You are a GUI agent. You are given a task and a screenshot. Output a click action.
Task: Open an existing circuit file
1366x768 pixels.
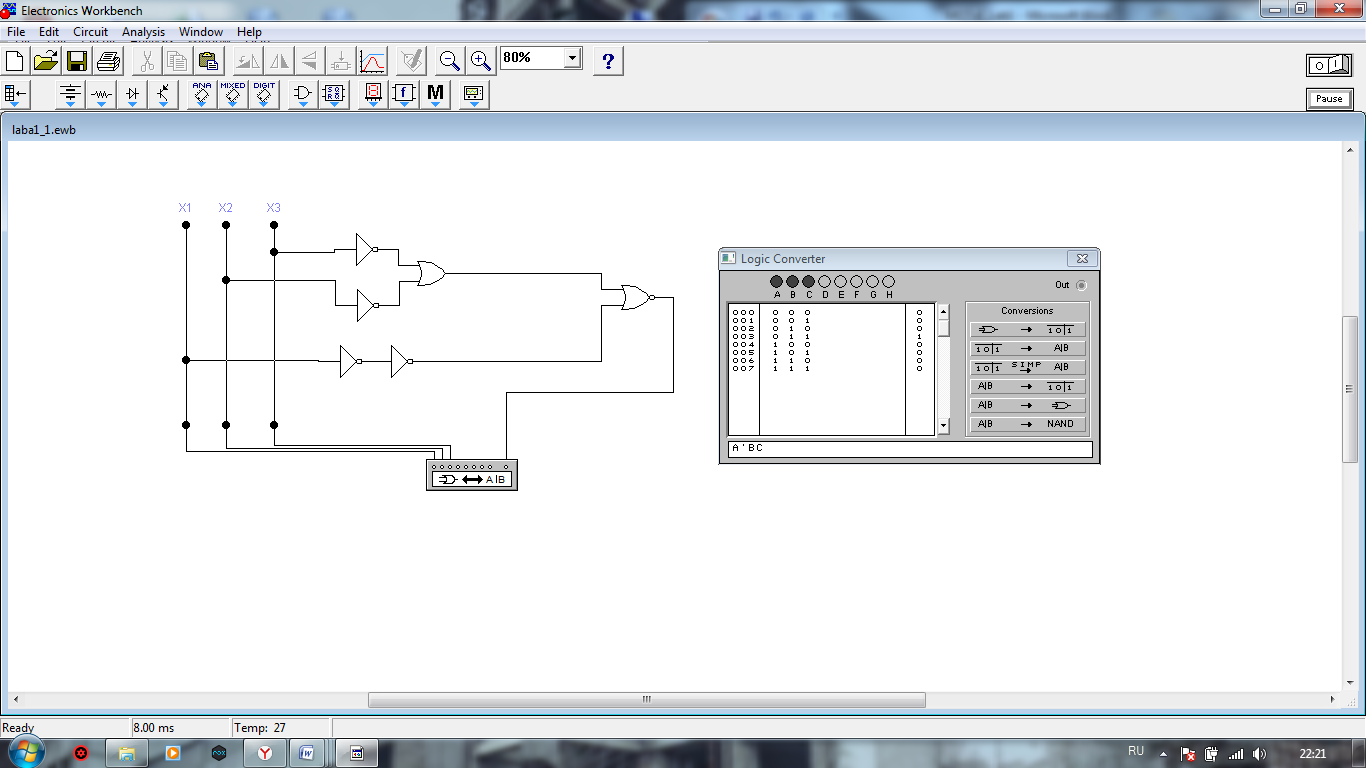point(46,61)
